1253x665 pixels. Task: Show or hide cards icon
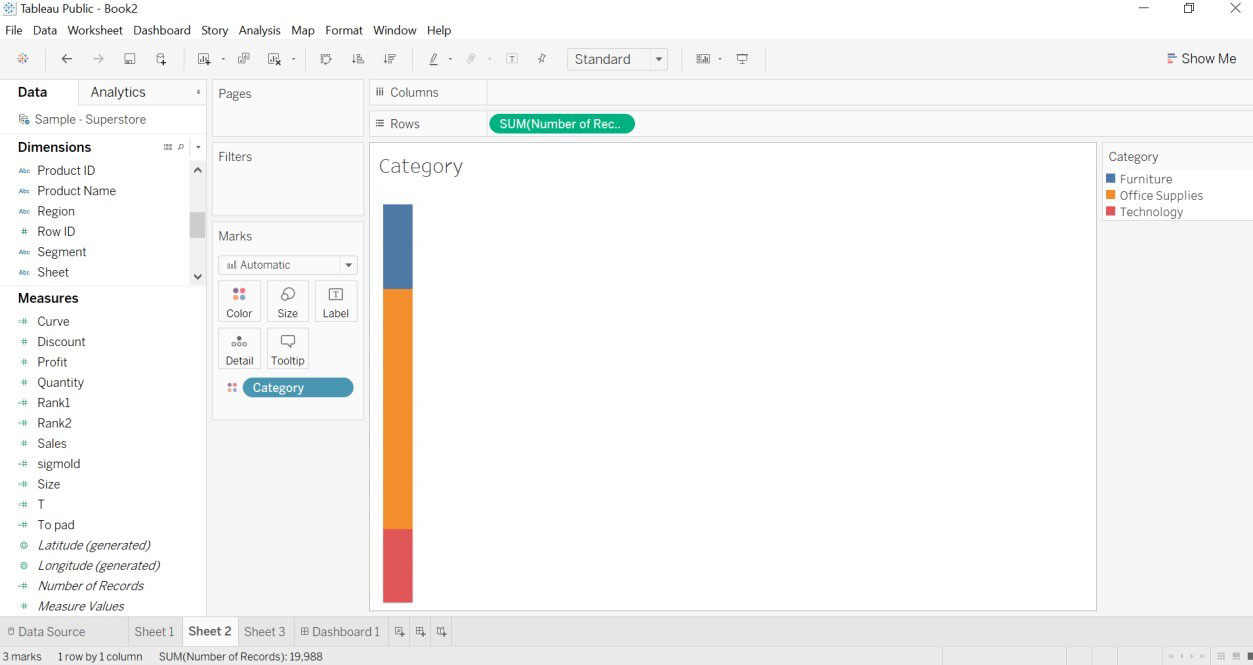(x=703, y=59)
